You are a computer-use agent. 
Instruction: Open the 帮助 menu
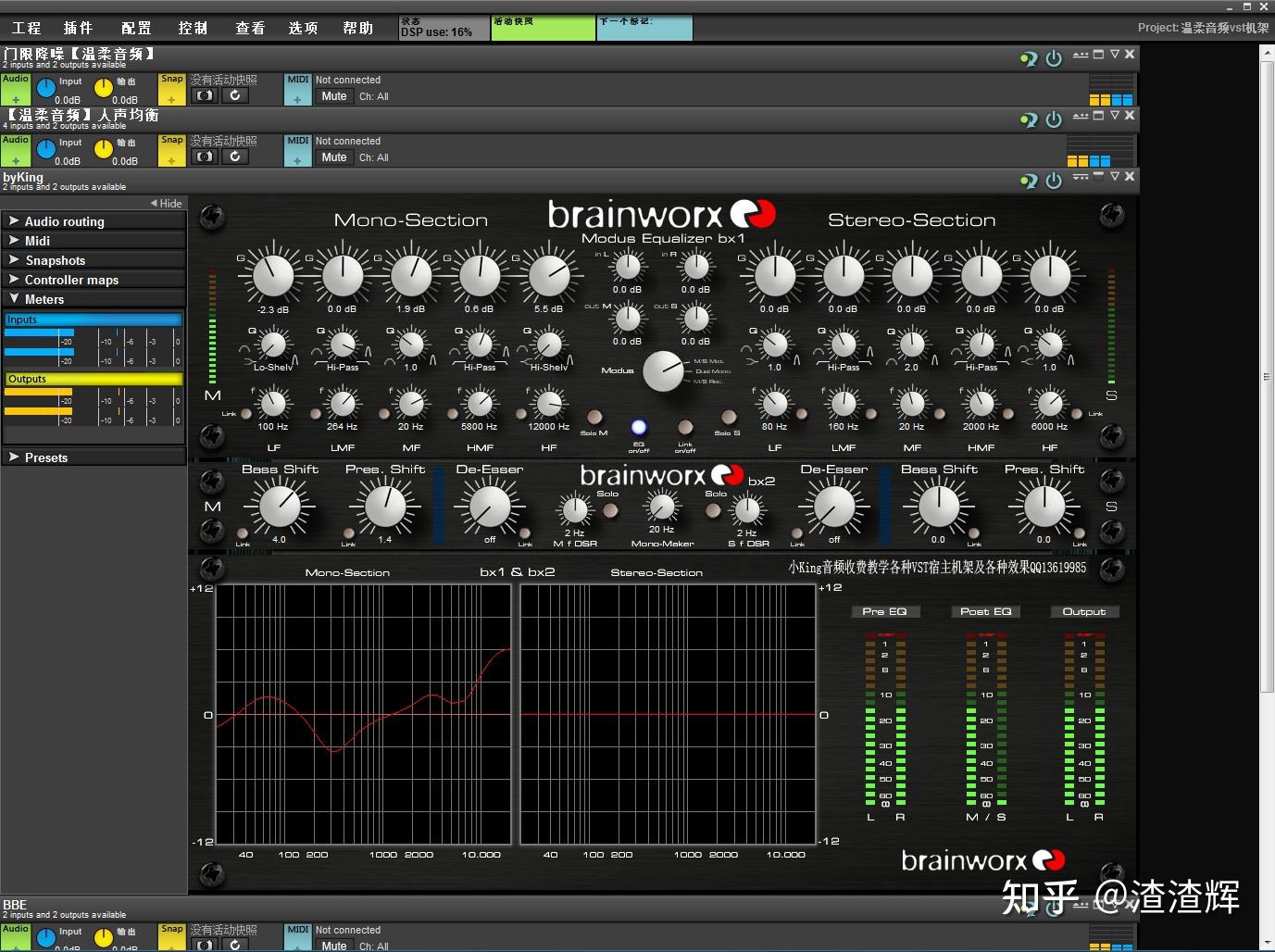[x=357, y=28]
